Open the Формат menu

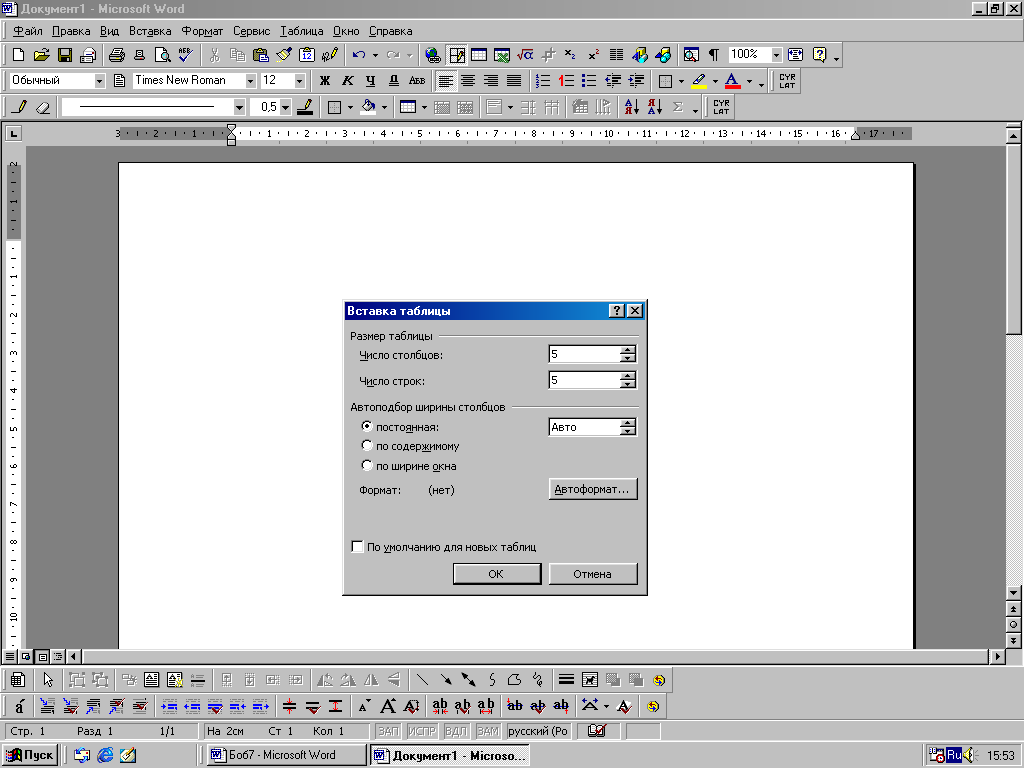click(202, 31)
